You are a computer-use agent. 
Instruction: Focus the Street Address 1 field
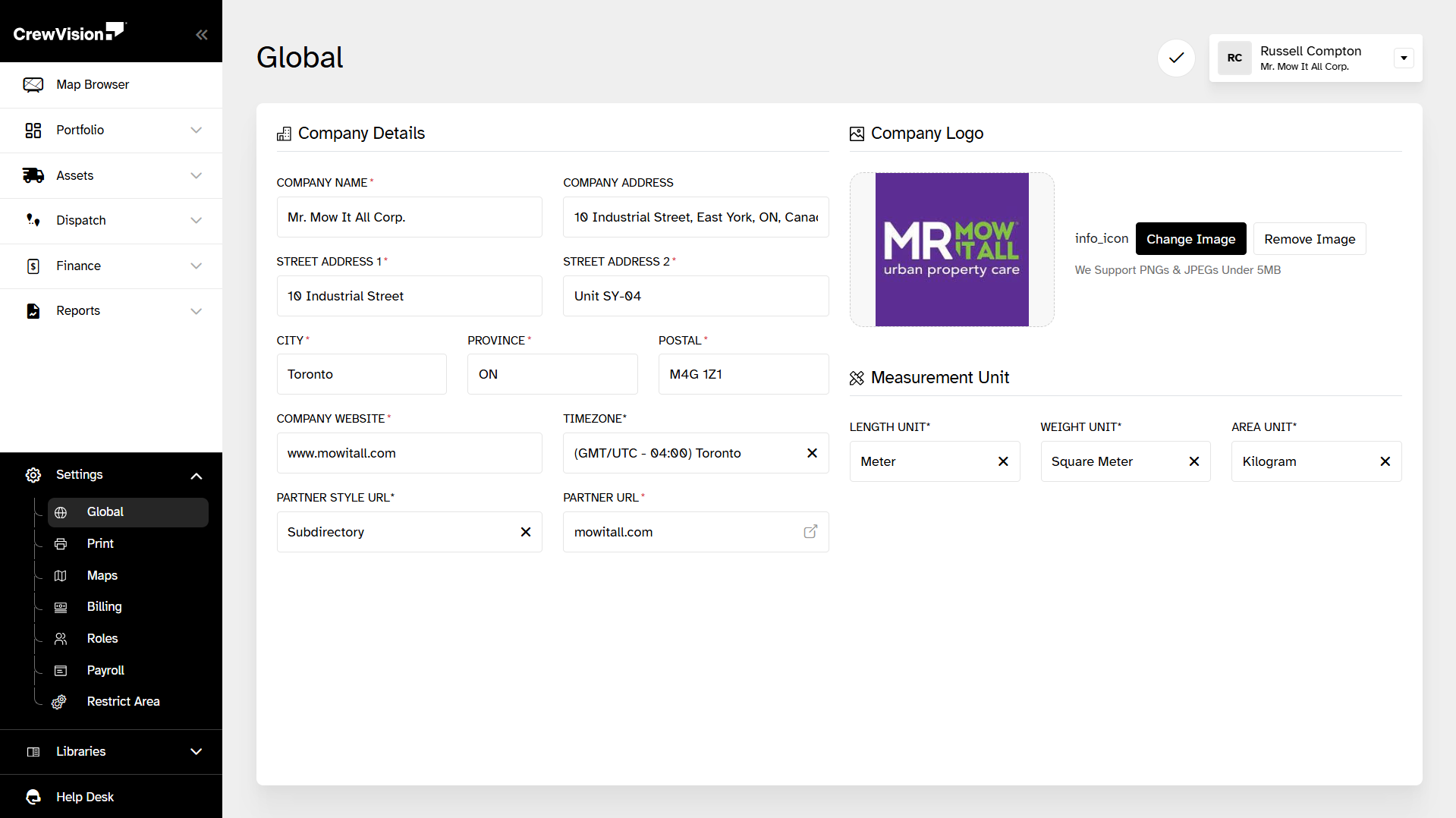point(409,296)
